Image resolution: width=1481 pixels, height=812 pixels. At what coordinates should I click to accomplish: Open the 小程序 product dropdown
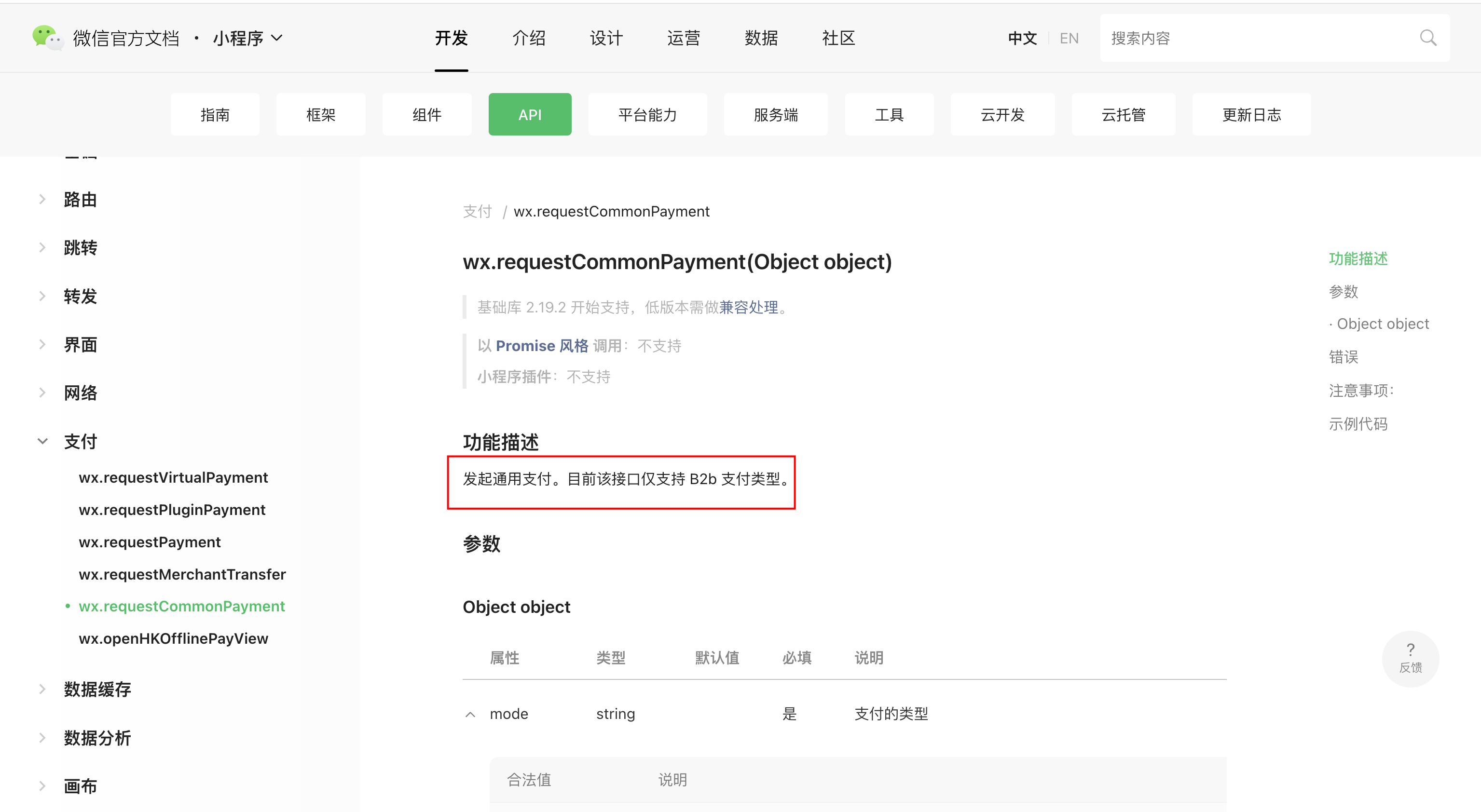(248, 38)
